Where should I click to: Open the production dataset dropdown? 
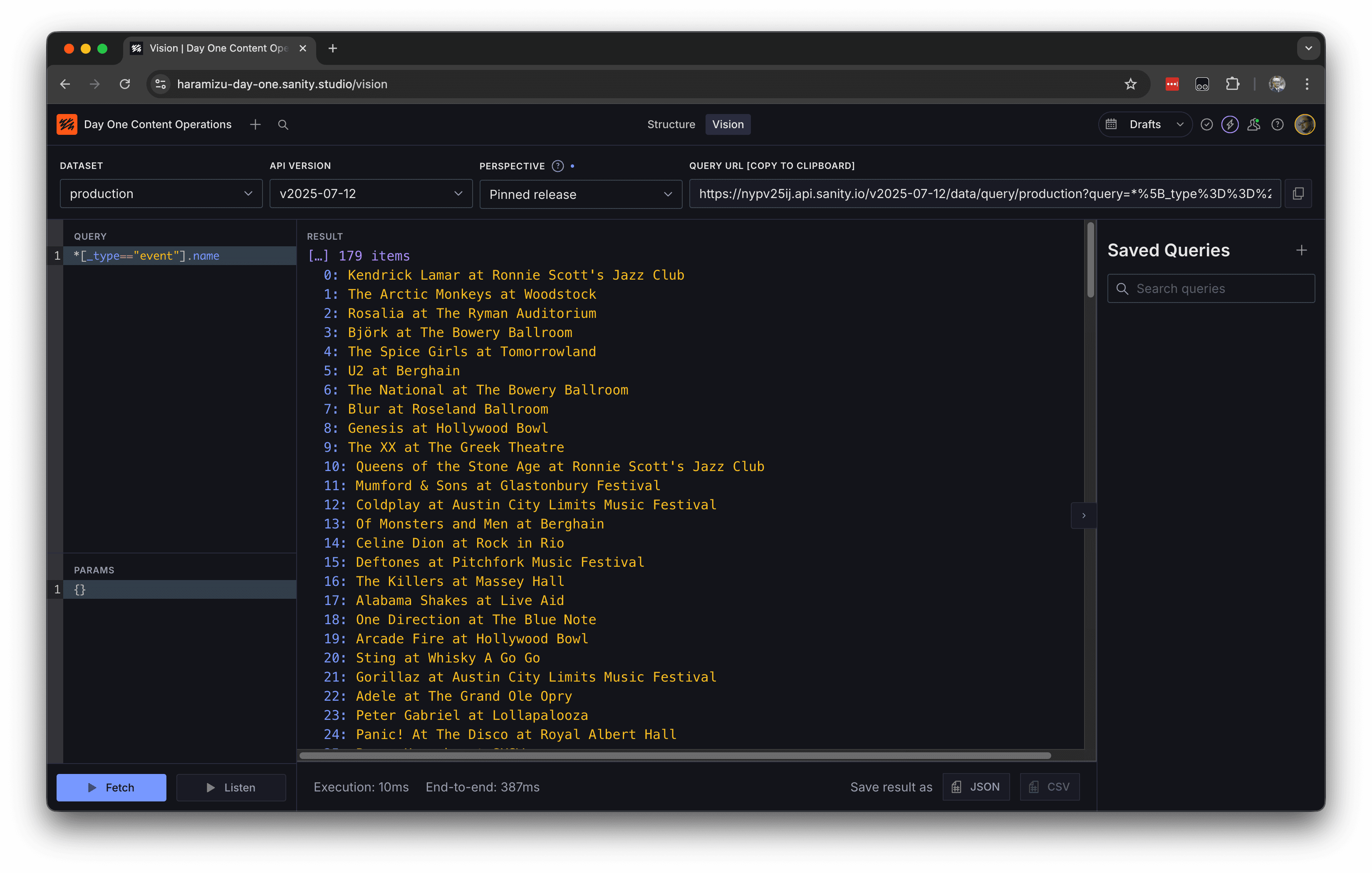[161, 194]
